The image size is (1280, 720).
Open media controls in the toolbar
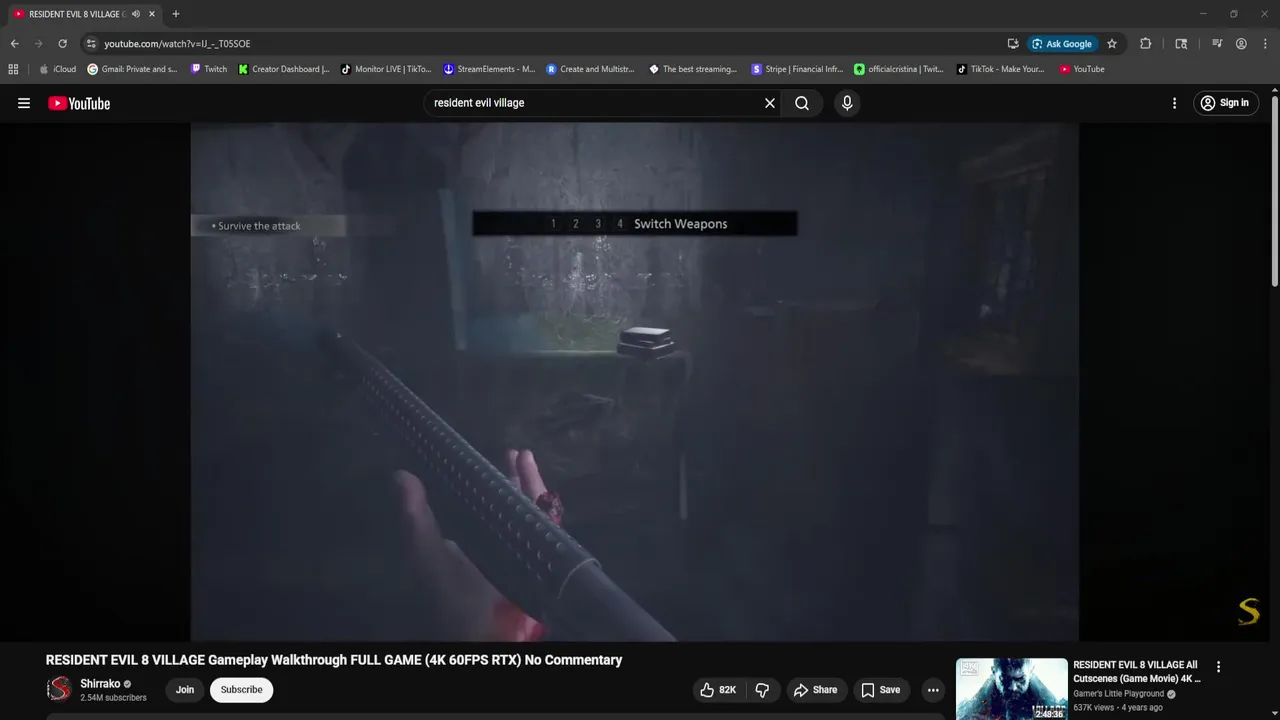point(1217,44)
